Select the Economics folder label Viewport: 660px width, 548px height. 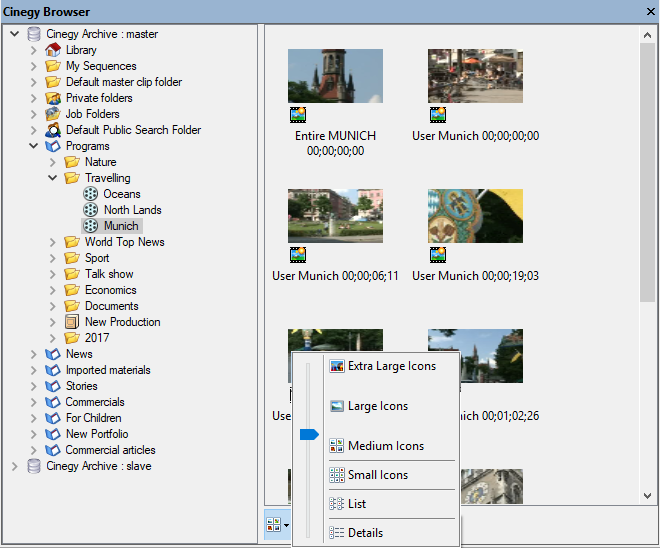click(111, 290)
